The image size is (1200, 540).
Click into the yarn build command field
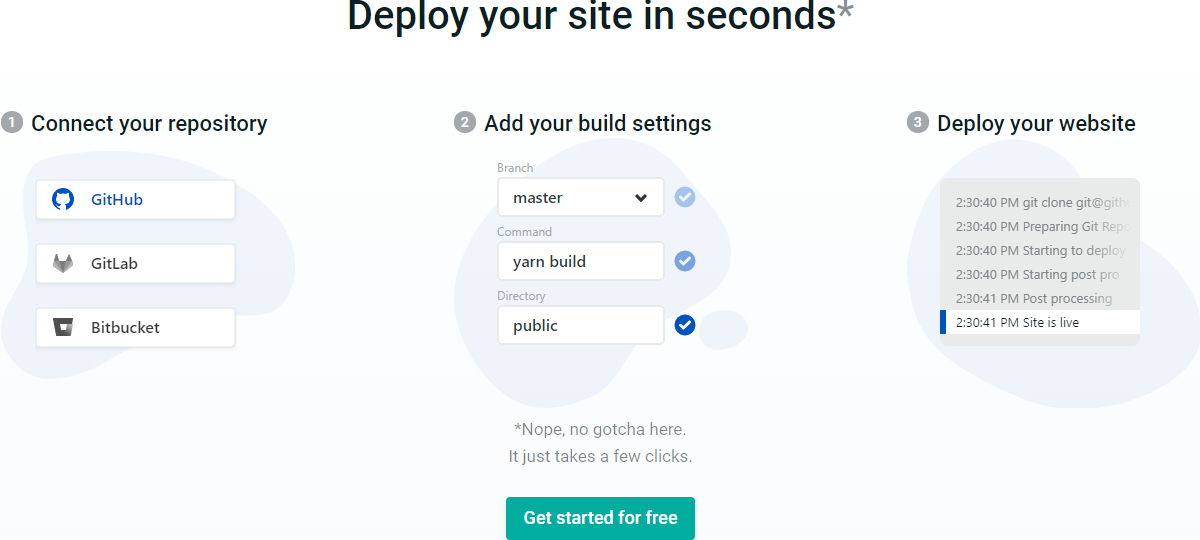pos(580,262)
